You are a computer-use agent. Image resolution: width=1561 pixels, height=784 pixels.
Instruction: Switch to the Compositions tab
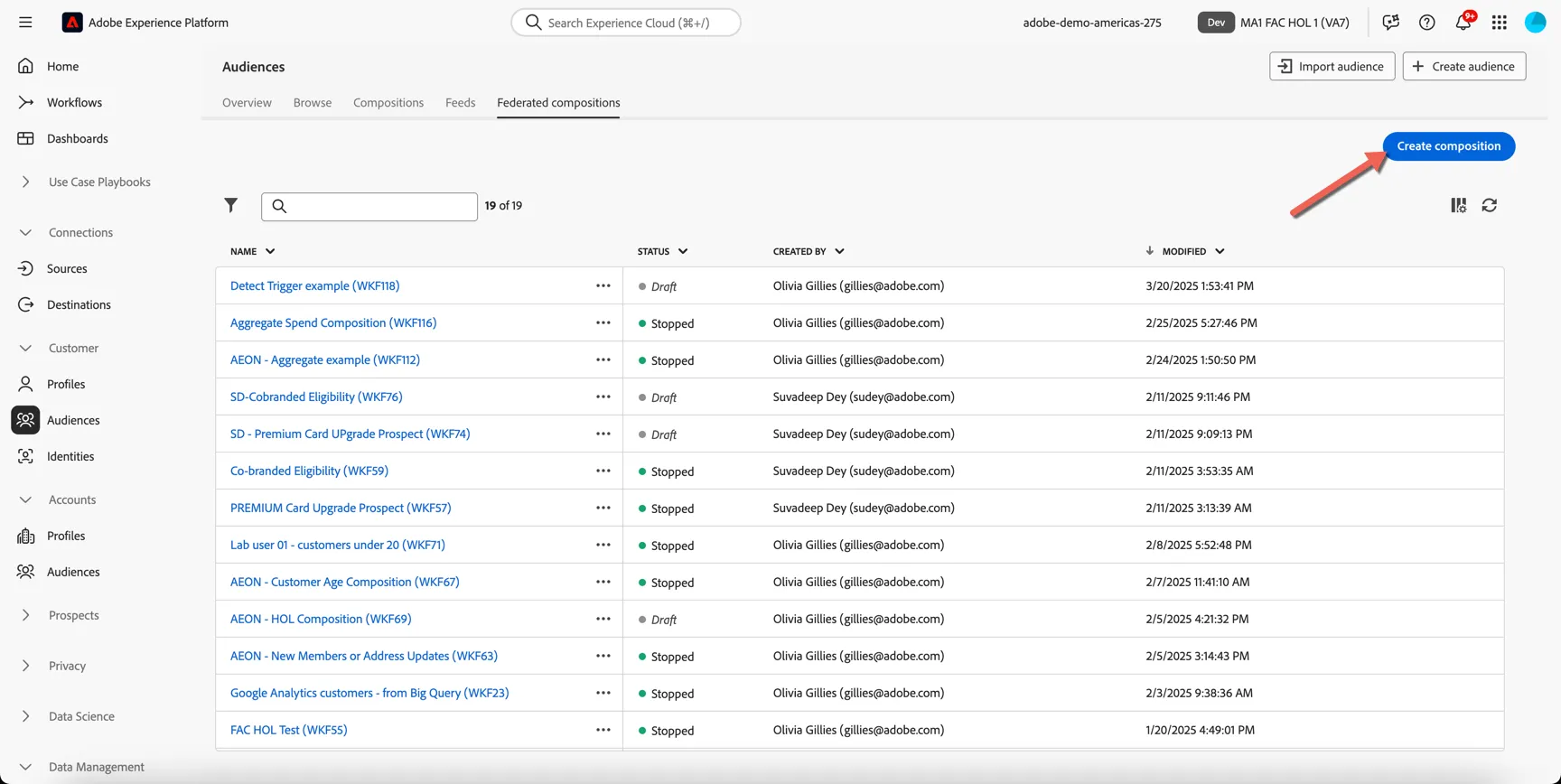(x=388, y=103)
